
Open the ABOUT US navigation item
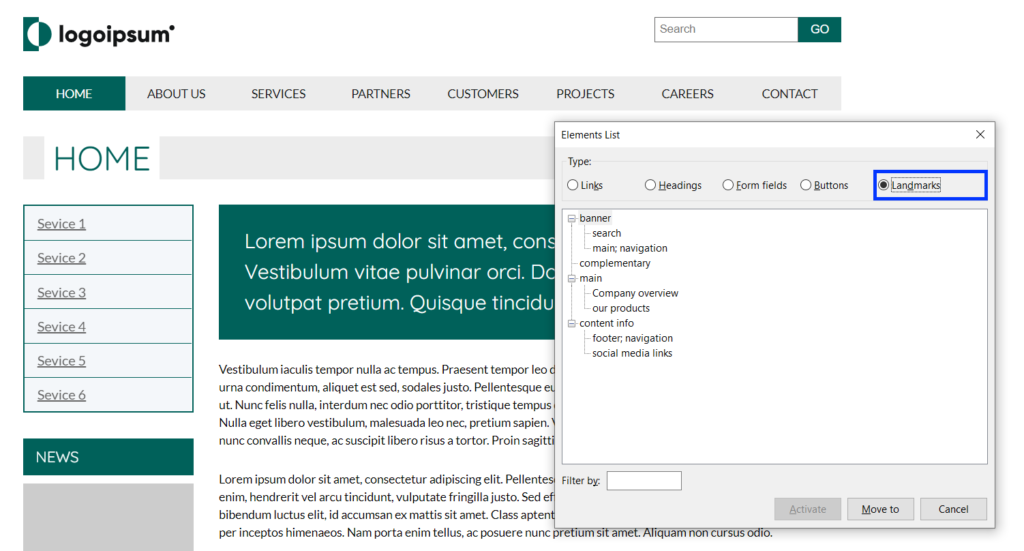pyautogui.click(x=176, y=93)
